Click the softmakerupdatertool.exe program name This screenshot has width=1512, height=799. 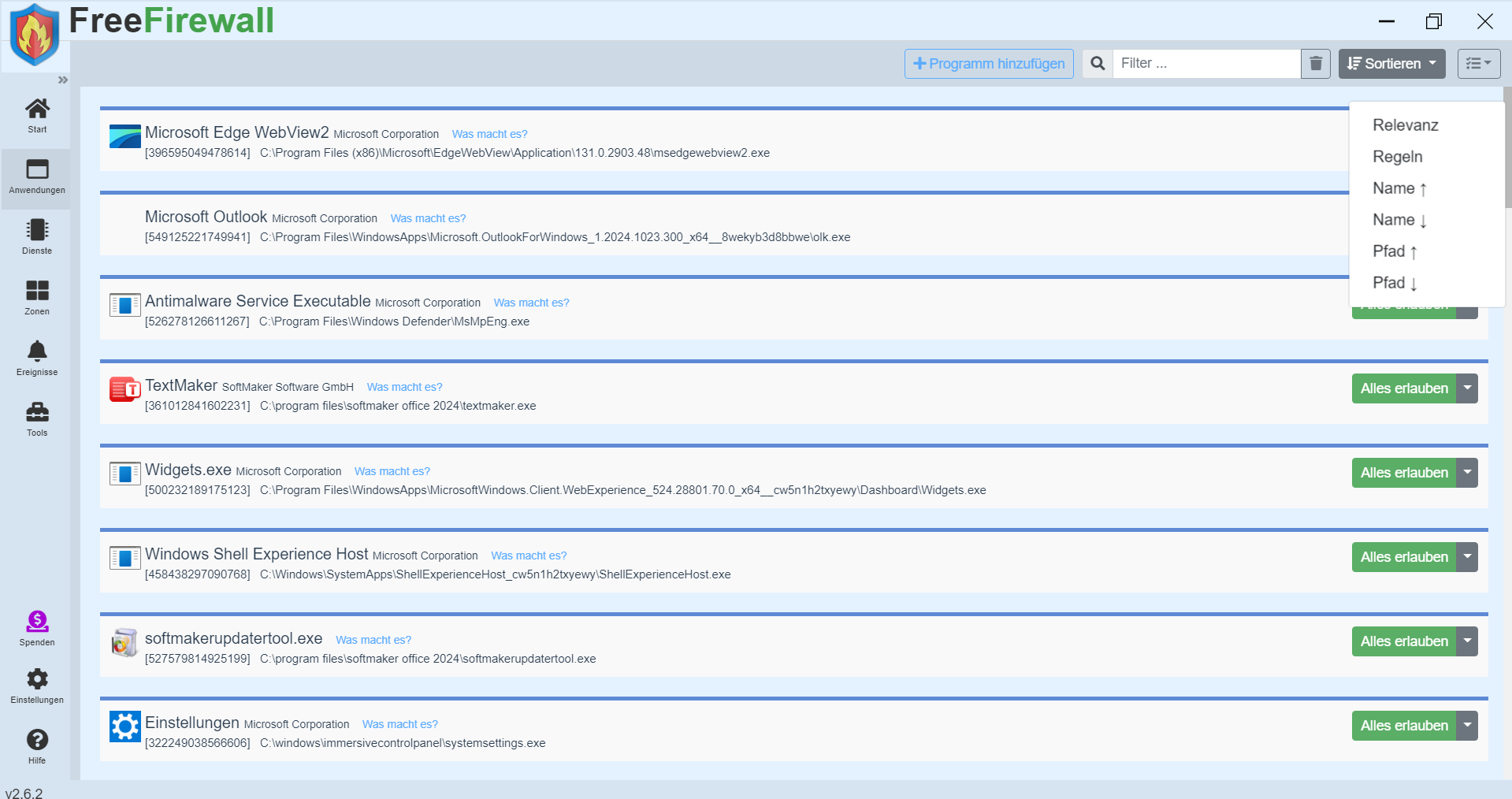click(x=234, y=638)
